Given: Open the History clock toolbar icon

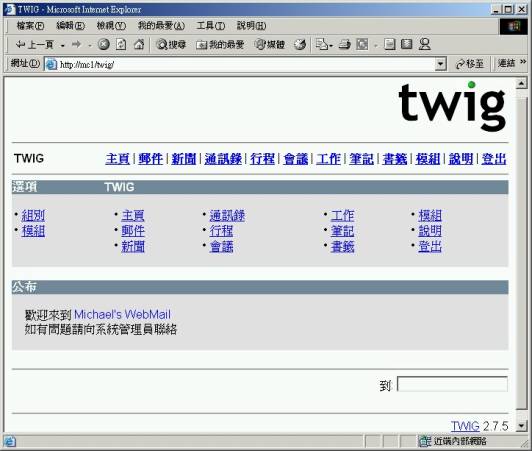Looking at the screenshot, I should 300,44.
